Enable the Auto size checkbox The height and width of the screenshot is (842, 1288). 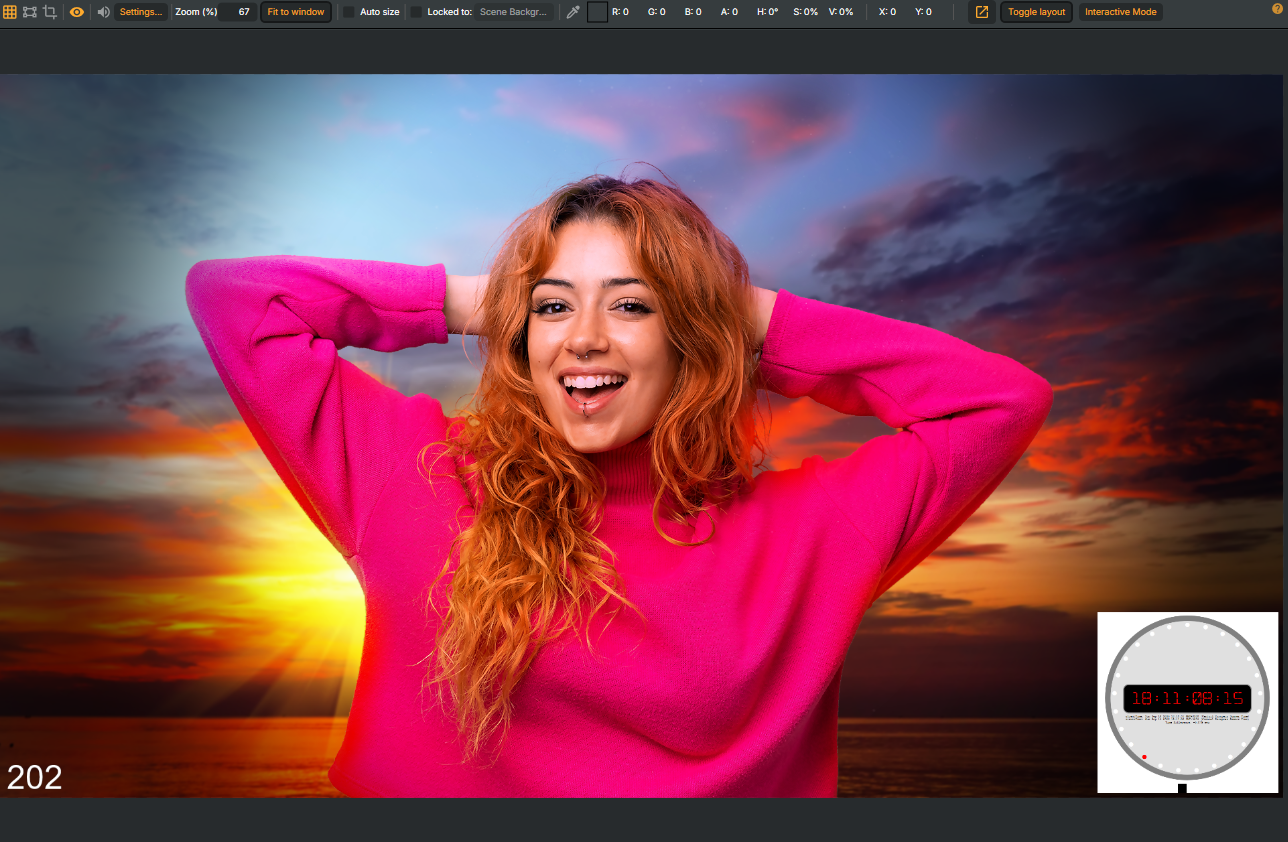coord(349,12)
